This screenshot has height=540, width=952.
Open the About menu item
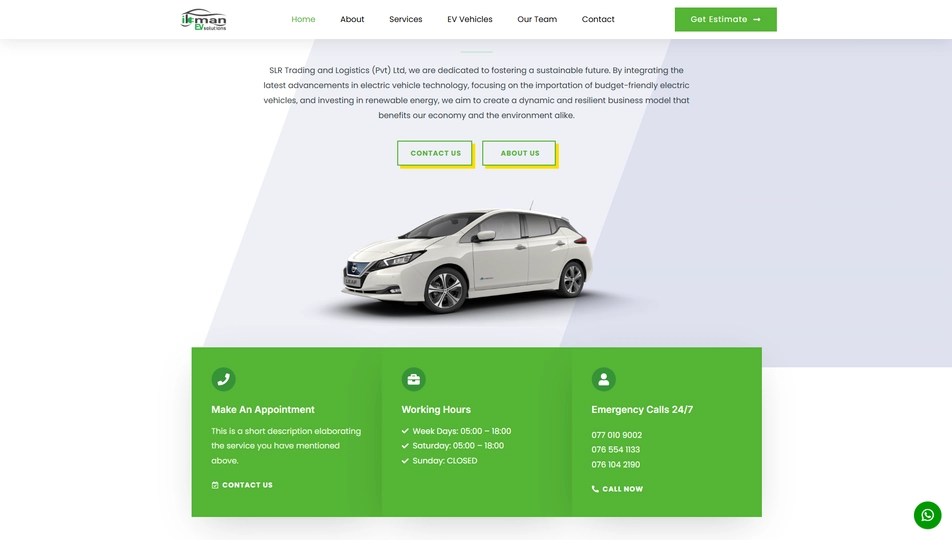pos(352,19)
